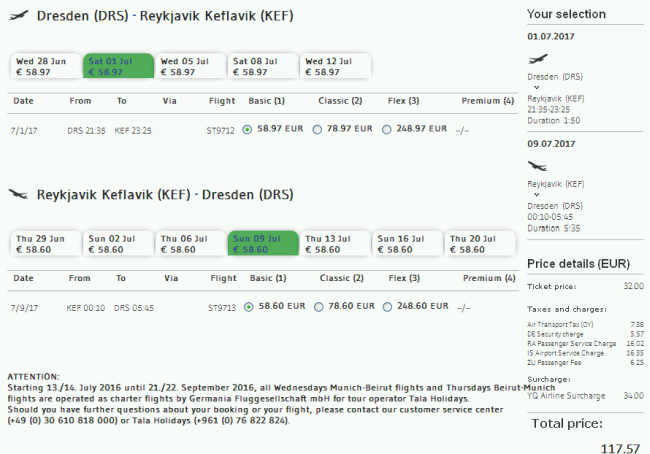The width and height of the screenshot is (650, 454).
Task: Click the 7/9/17 date cell
Action: (x=24, y=308)
